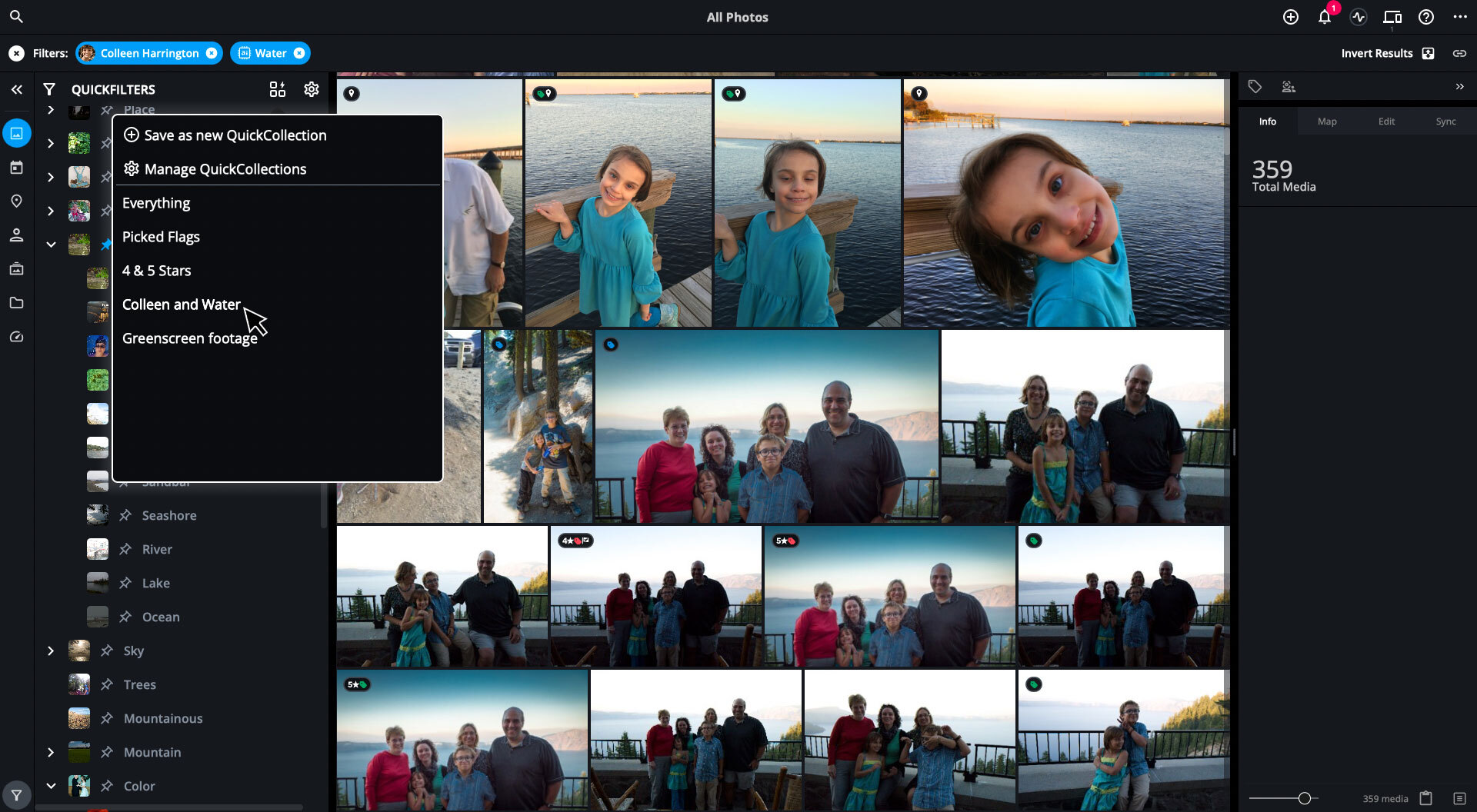Open the Dashboard from the left sidebar
Screen dimensions: 1477x812
(x=16, y=336)
